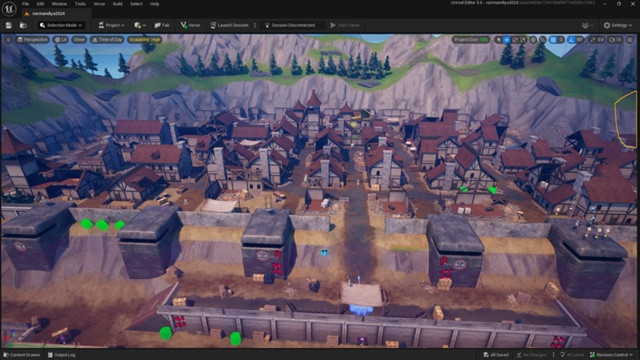Click the Launch Session button

click(x=229, y=25)
